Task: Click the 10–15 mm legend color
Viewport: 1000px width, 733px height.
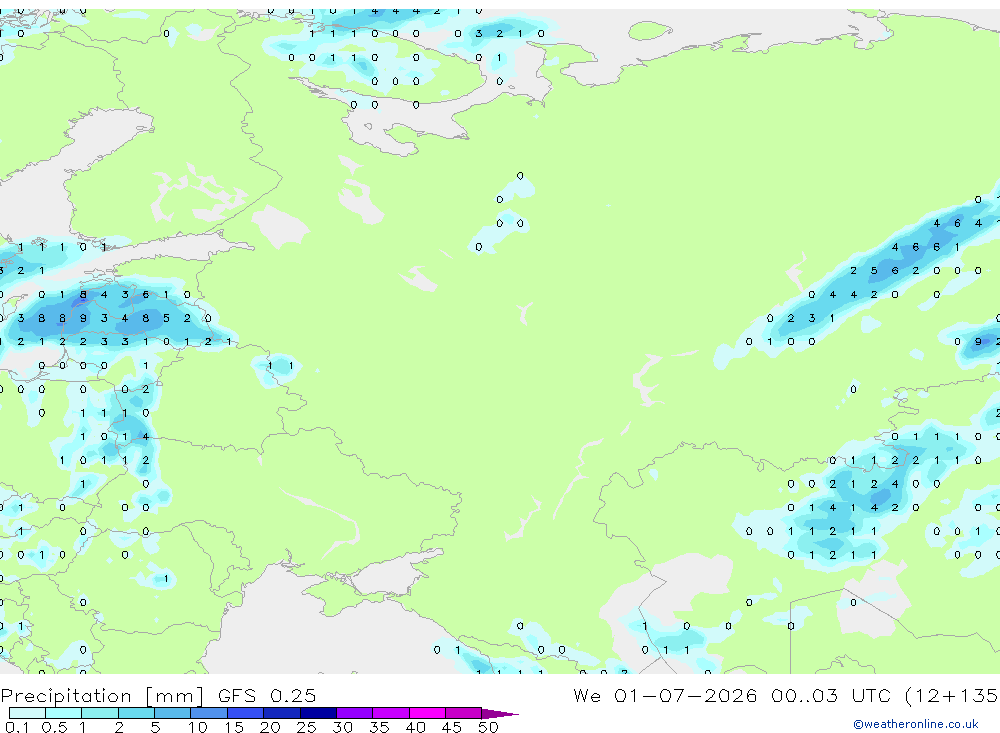Action: 209,713
